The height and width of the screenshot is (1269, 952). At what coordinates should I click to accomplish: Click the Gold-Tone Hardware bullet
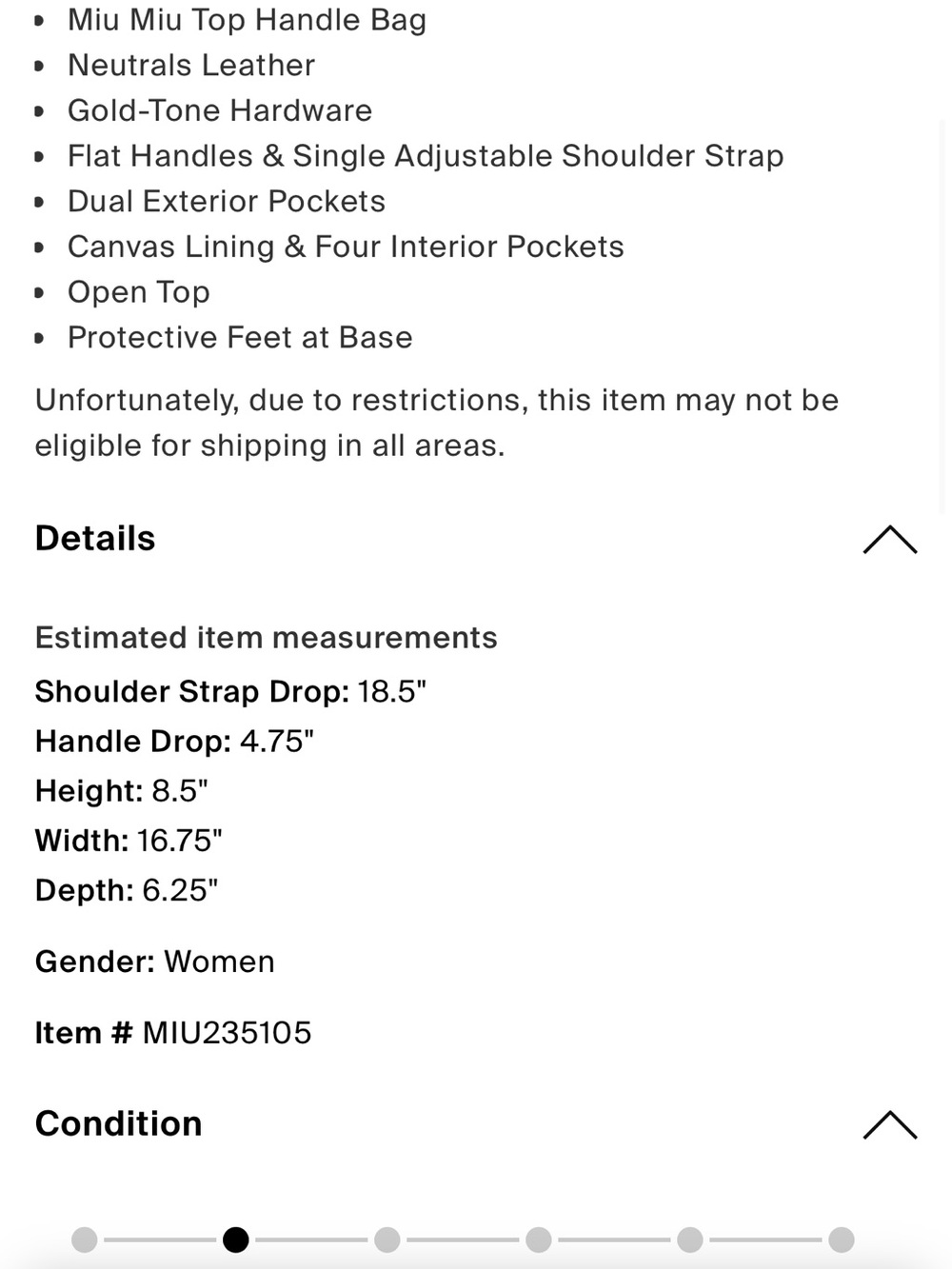(220, 110)
